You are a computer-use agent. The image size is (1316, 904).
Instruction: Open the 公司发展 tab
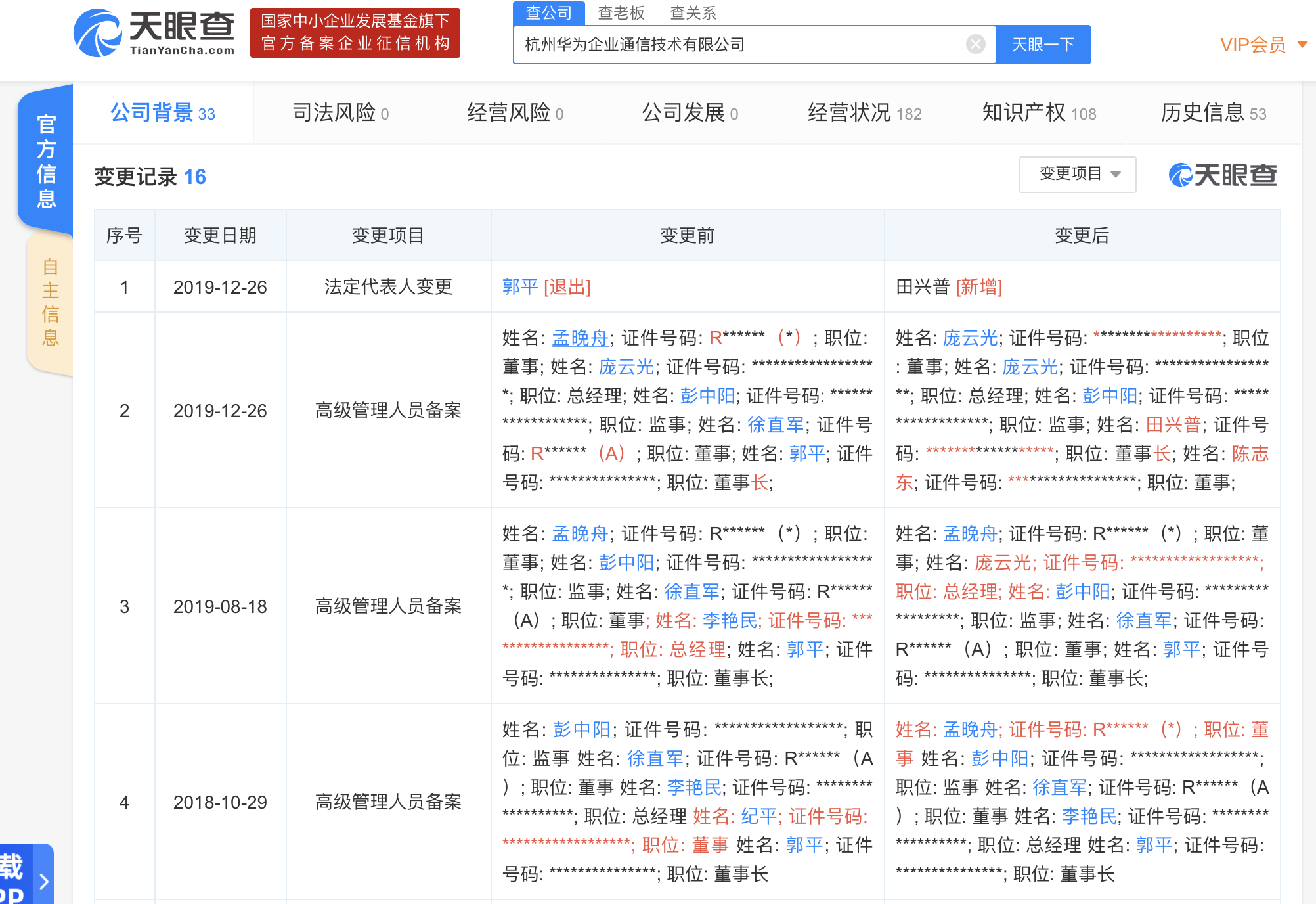click(x=690, y=113)
